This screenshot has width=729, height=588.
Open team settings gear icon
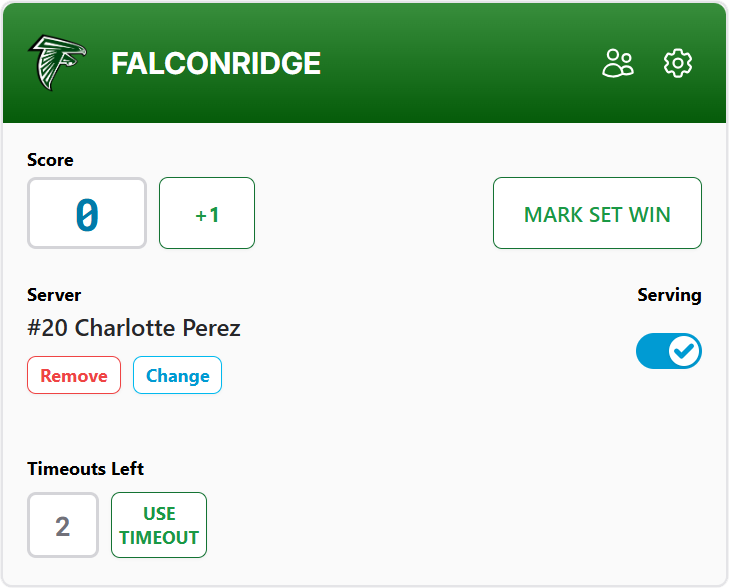point(677,63)
